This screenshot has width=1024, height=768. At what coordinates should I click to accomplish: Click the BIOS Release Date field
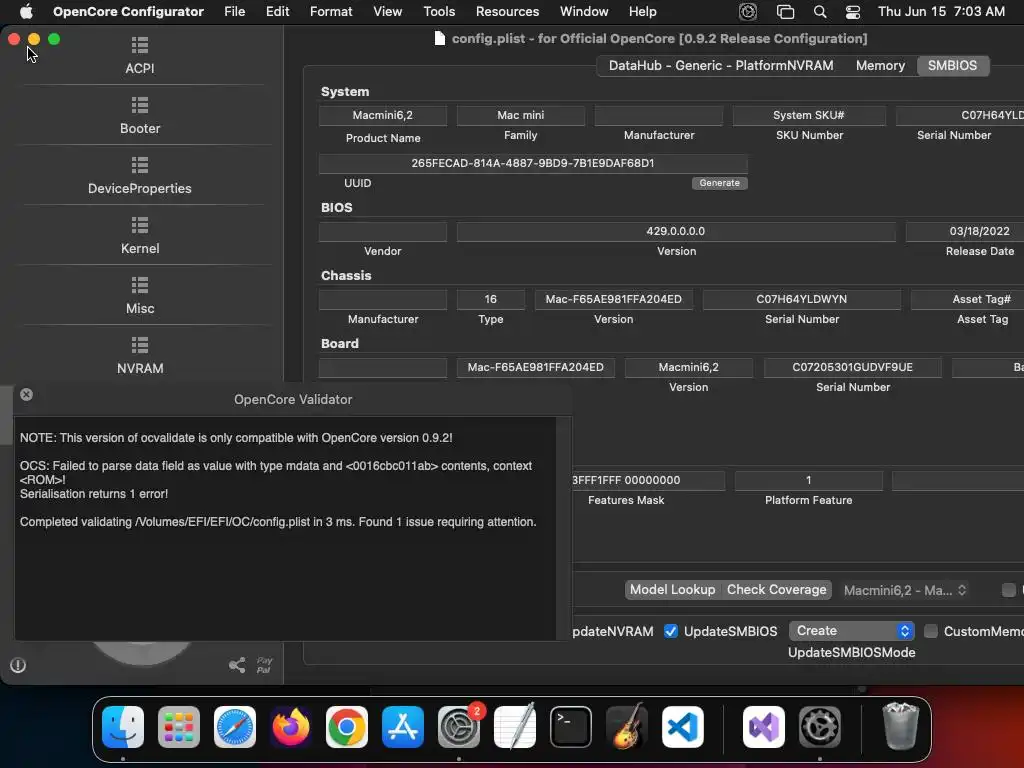965,231
